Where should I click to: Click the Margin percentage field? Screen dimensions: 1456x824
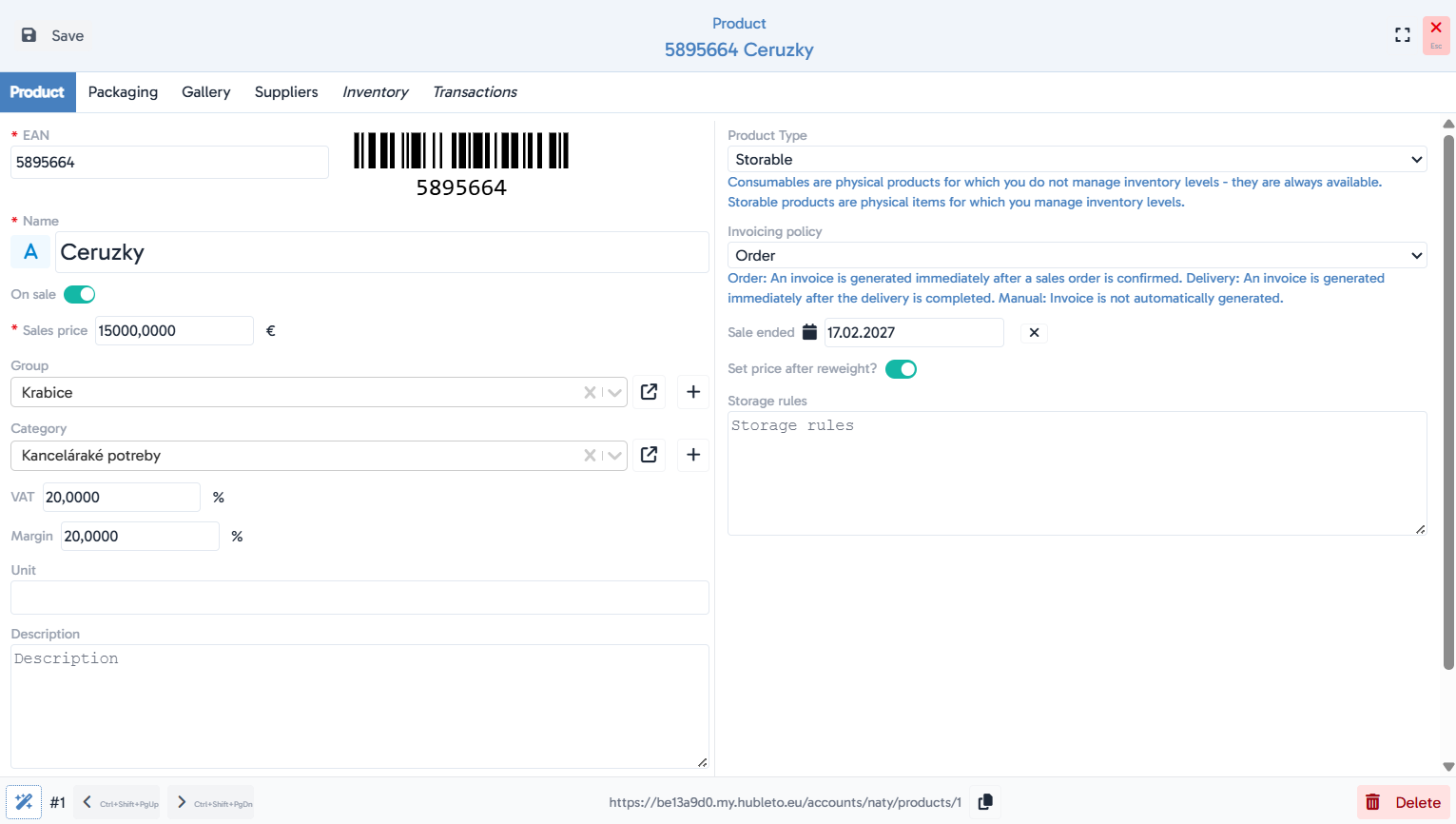click(140, 536)
